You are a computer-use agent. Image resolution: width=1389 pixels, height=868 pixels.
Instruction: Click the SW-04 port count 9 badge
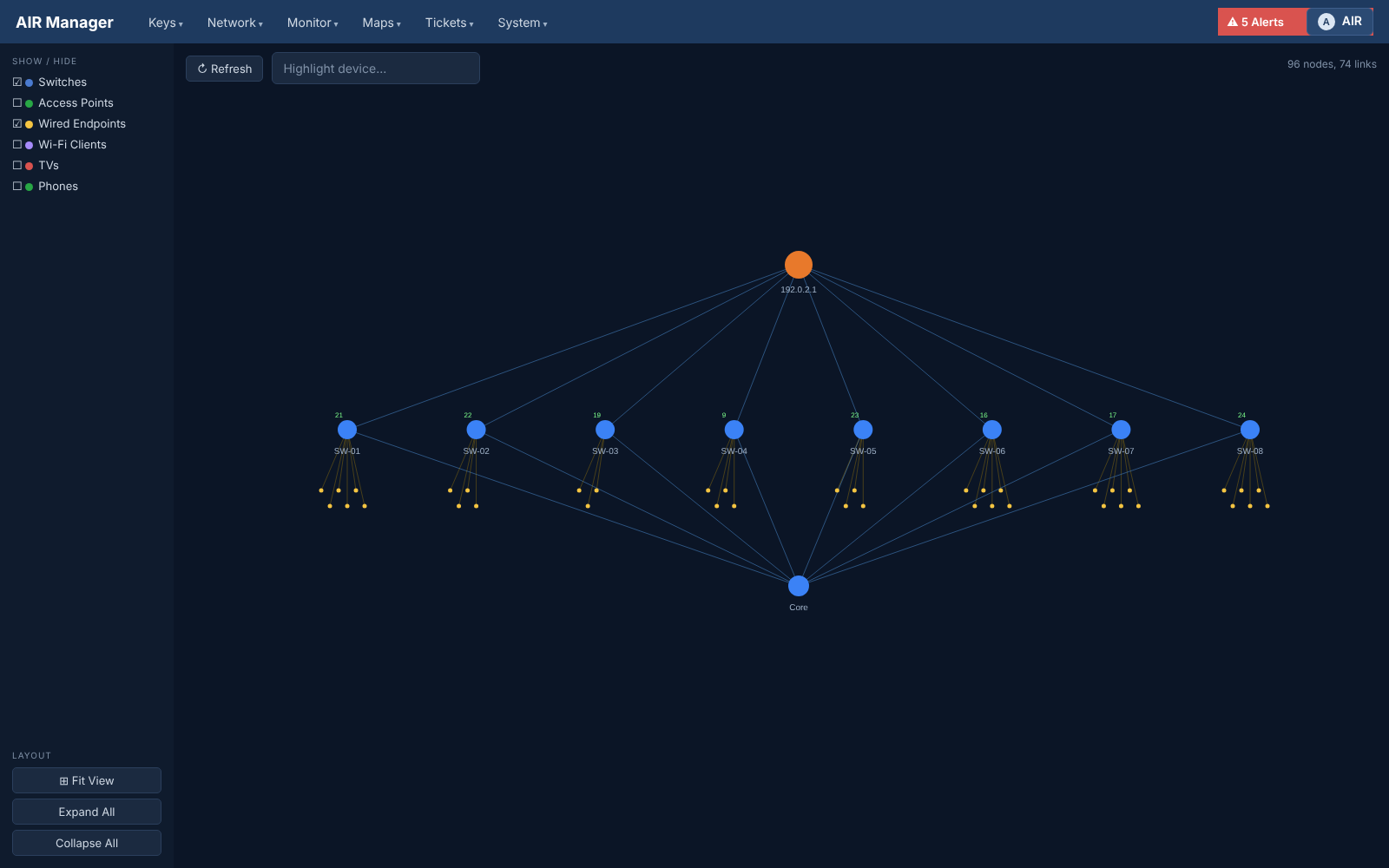click(x=724, y=415)
